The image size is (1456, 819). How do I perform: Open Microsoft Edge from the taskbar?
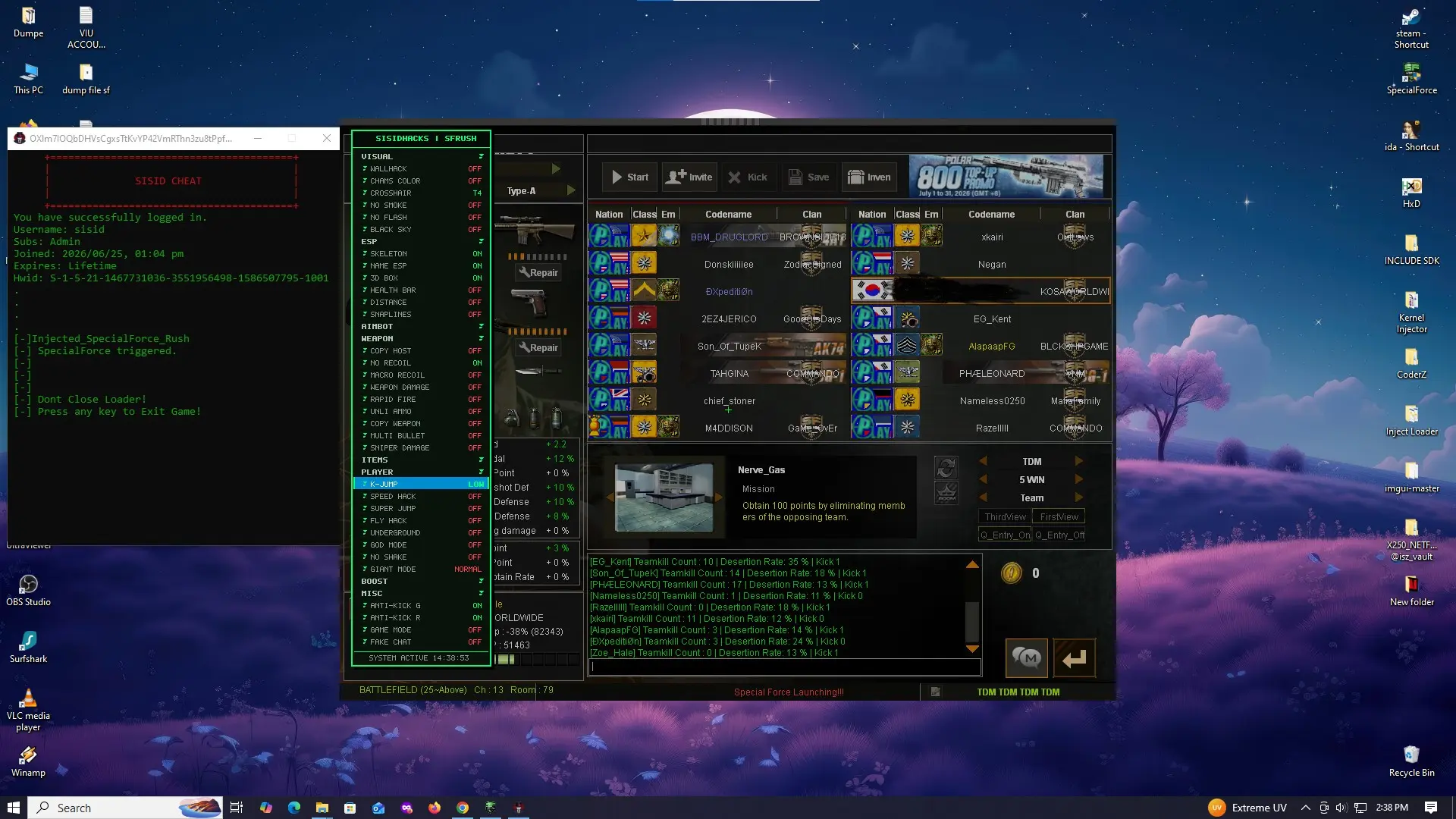293,808
